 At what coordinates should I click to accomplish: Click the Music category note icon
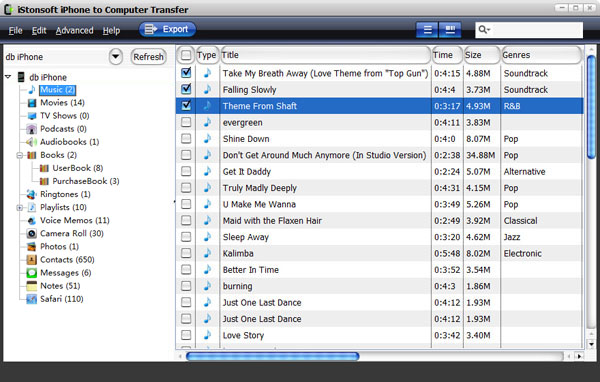tap(32, 90)
